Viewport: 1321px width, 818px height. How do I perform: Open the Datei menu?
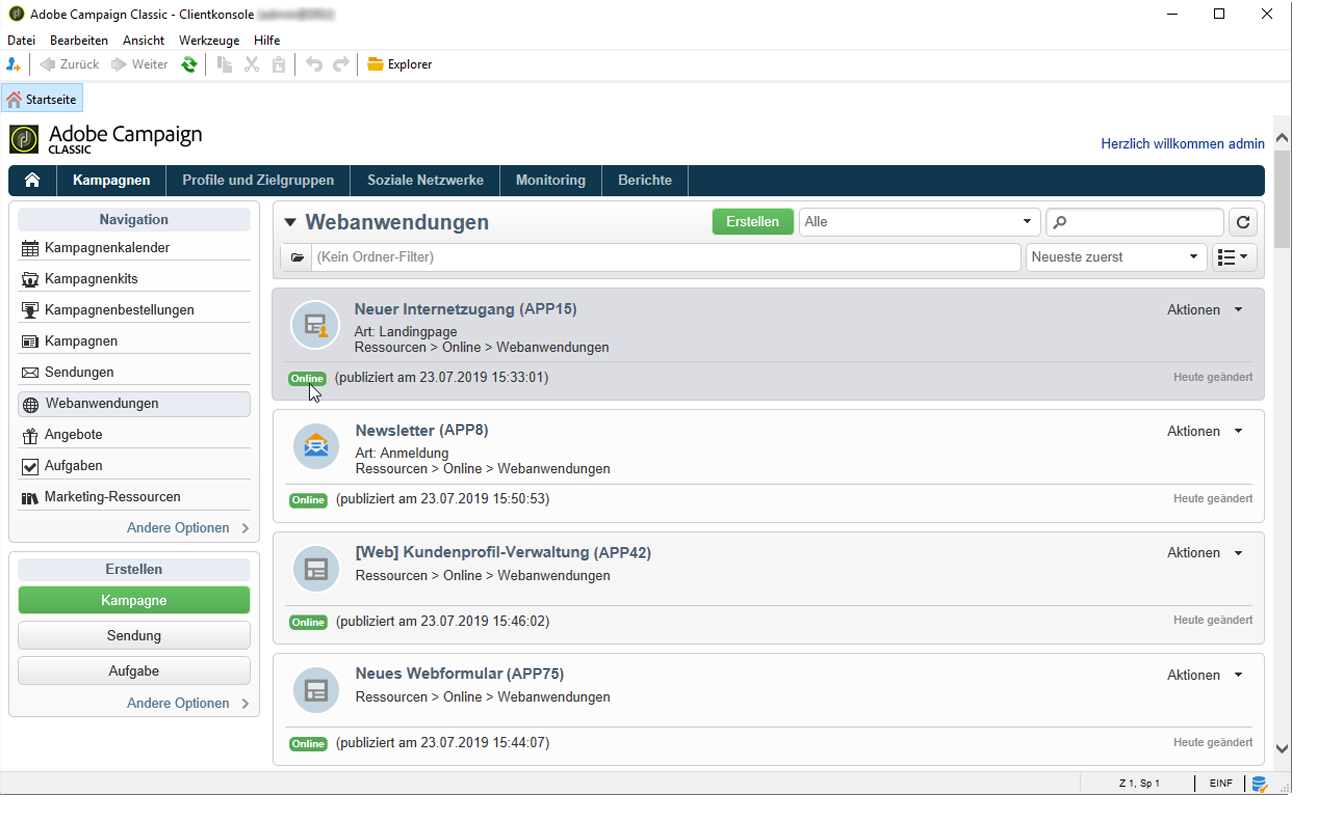[x=21, y=41]
